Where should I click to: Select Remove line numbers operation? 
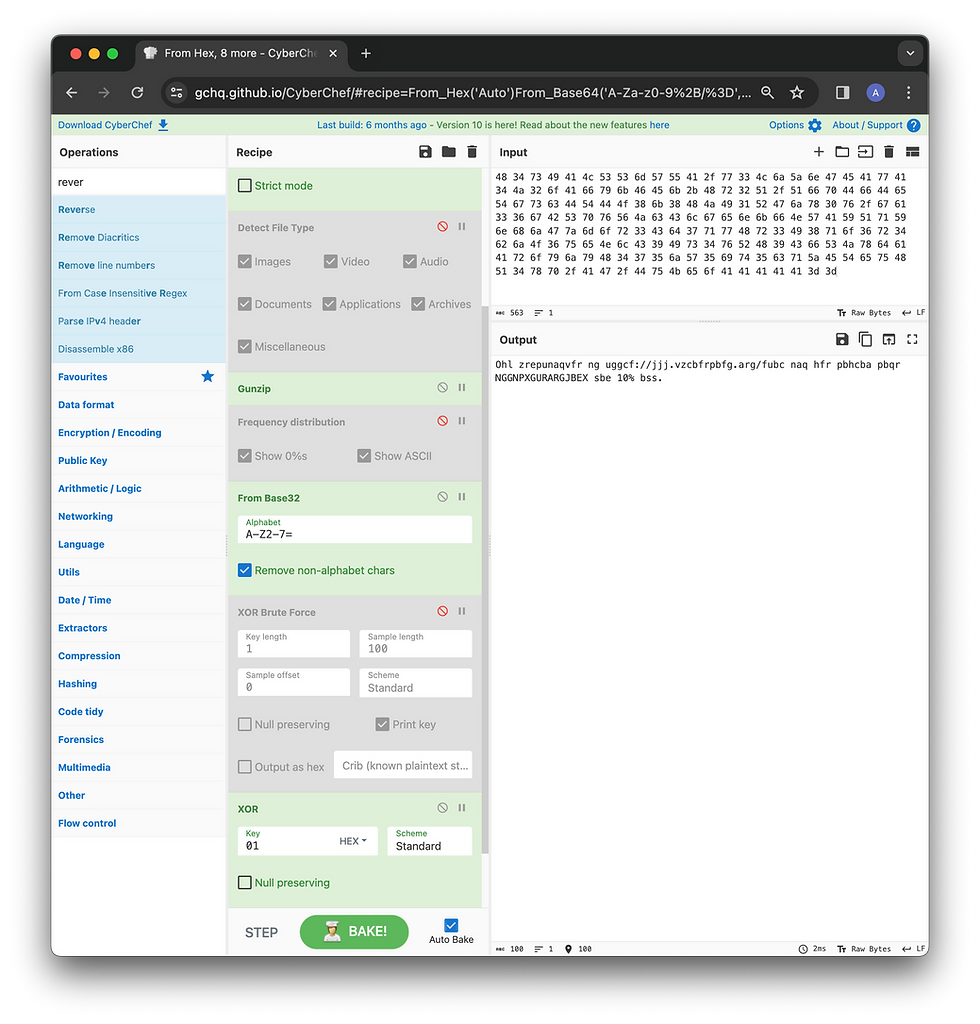(138, 265)
